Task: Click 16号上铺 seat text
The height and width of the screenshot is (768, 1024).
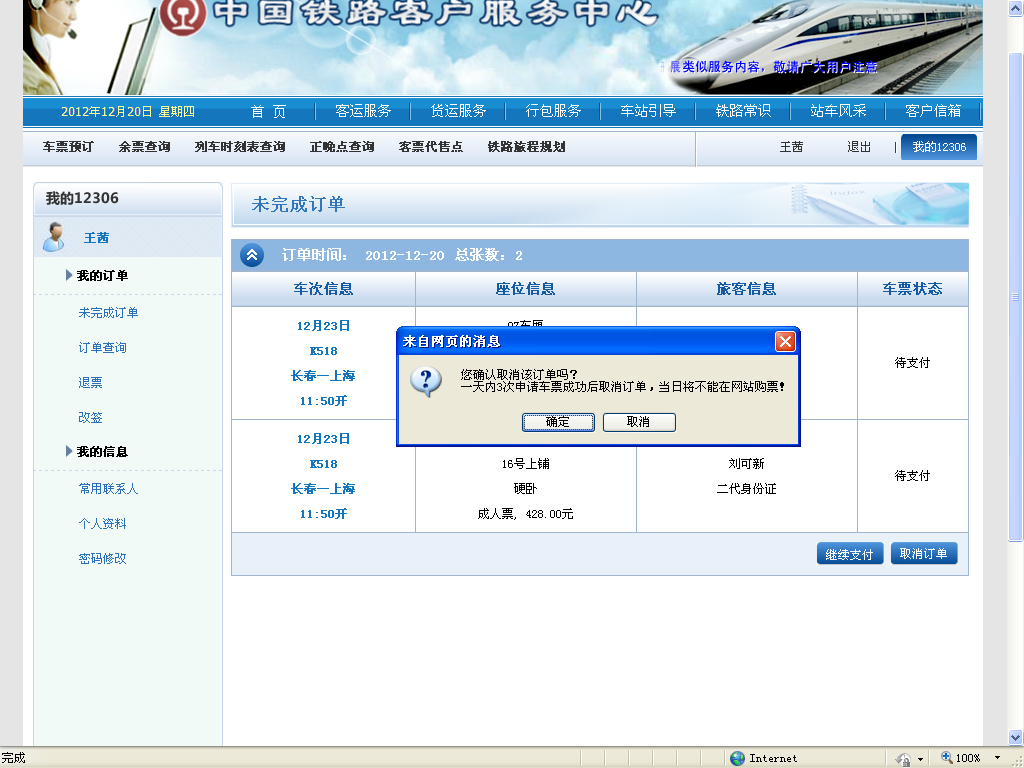Action: tap(526, 464)
